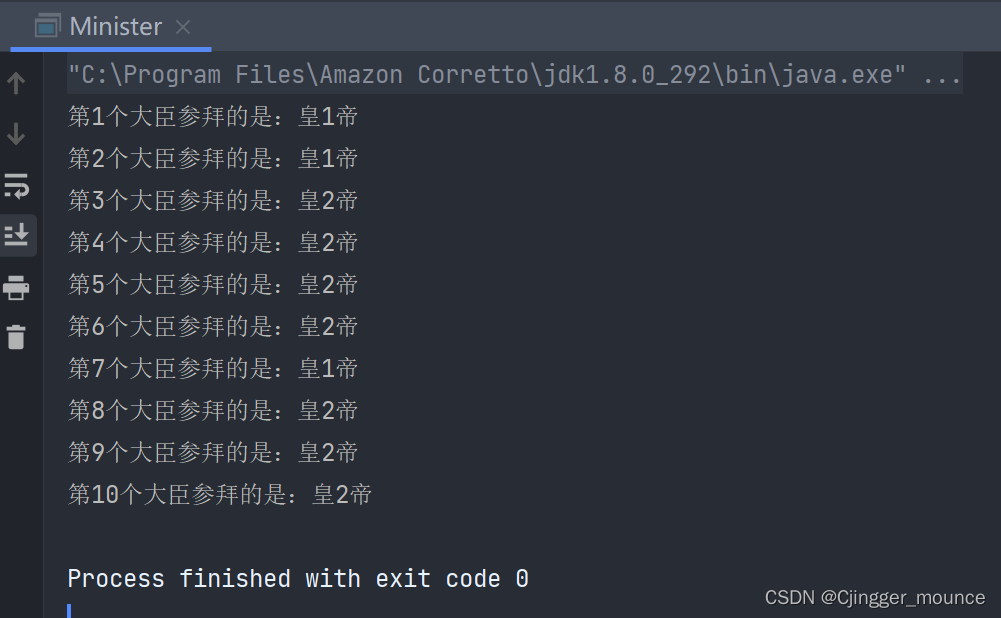
Task: Click output line for 第10个大臣
Action: coord(220,495)
